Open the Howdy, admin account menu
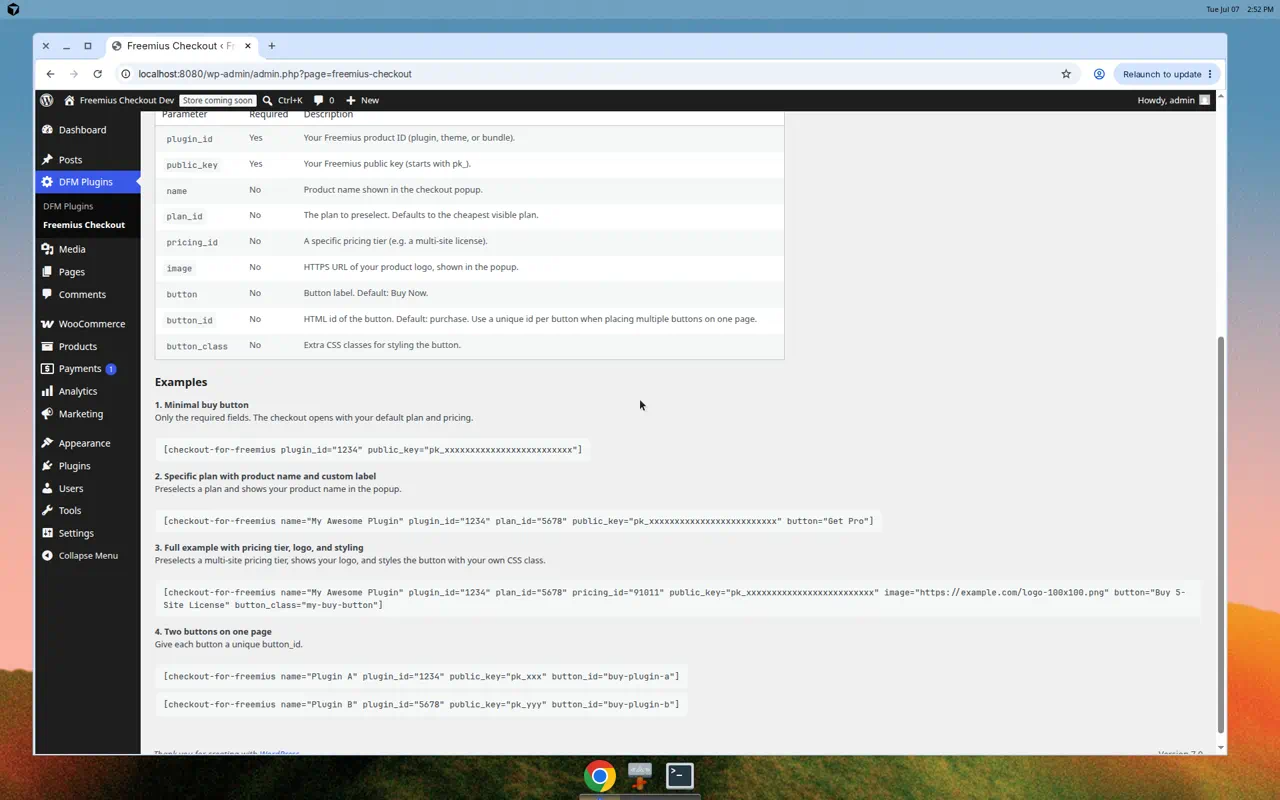This screenshot has width=1280, height=800. pos(1174,100)
